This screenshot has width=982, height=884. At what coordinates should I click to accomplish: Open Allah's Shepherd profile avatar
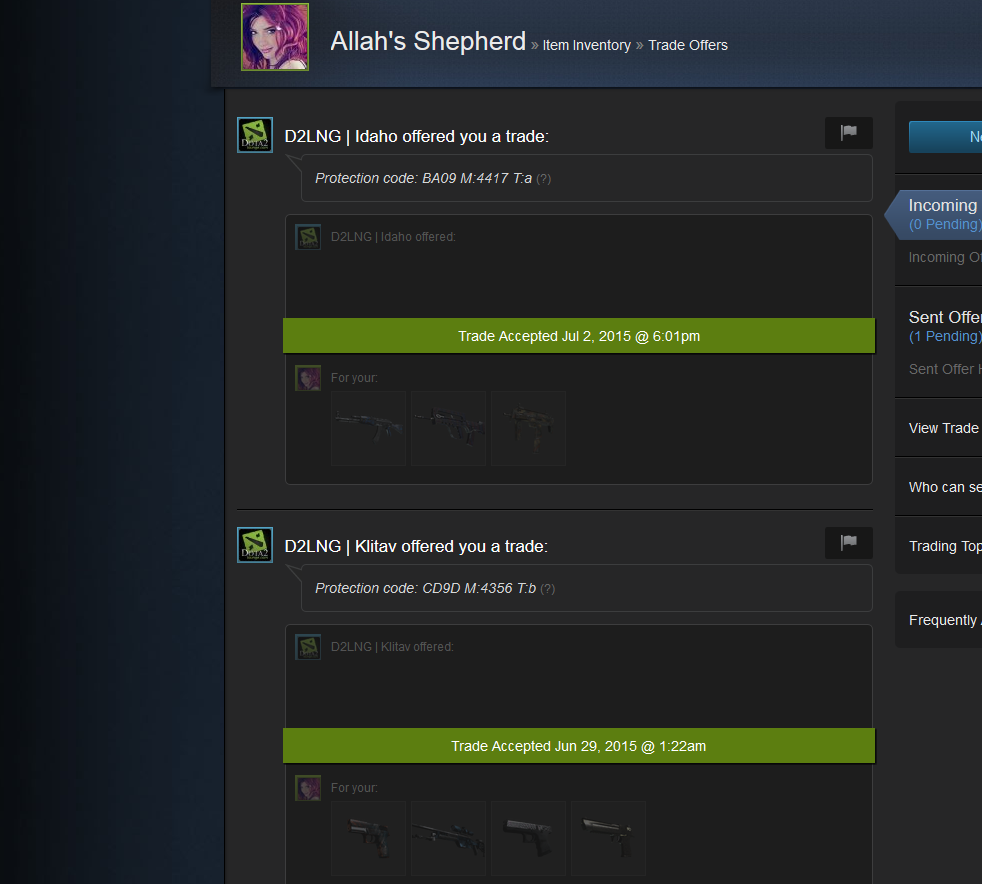(275, 37)
